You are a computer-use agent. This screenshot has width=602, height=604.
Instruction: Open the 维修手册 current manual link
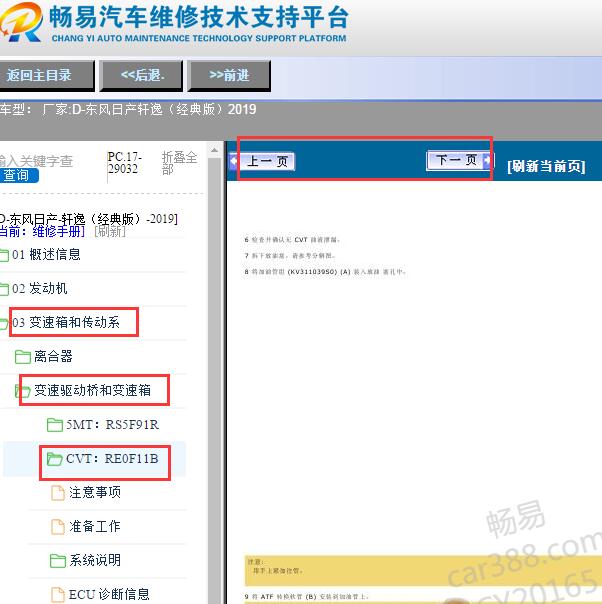pyautogui.click(x=58, y=231)
